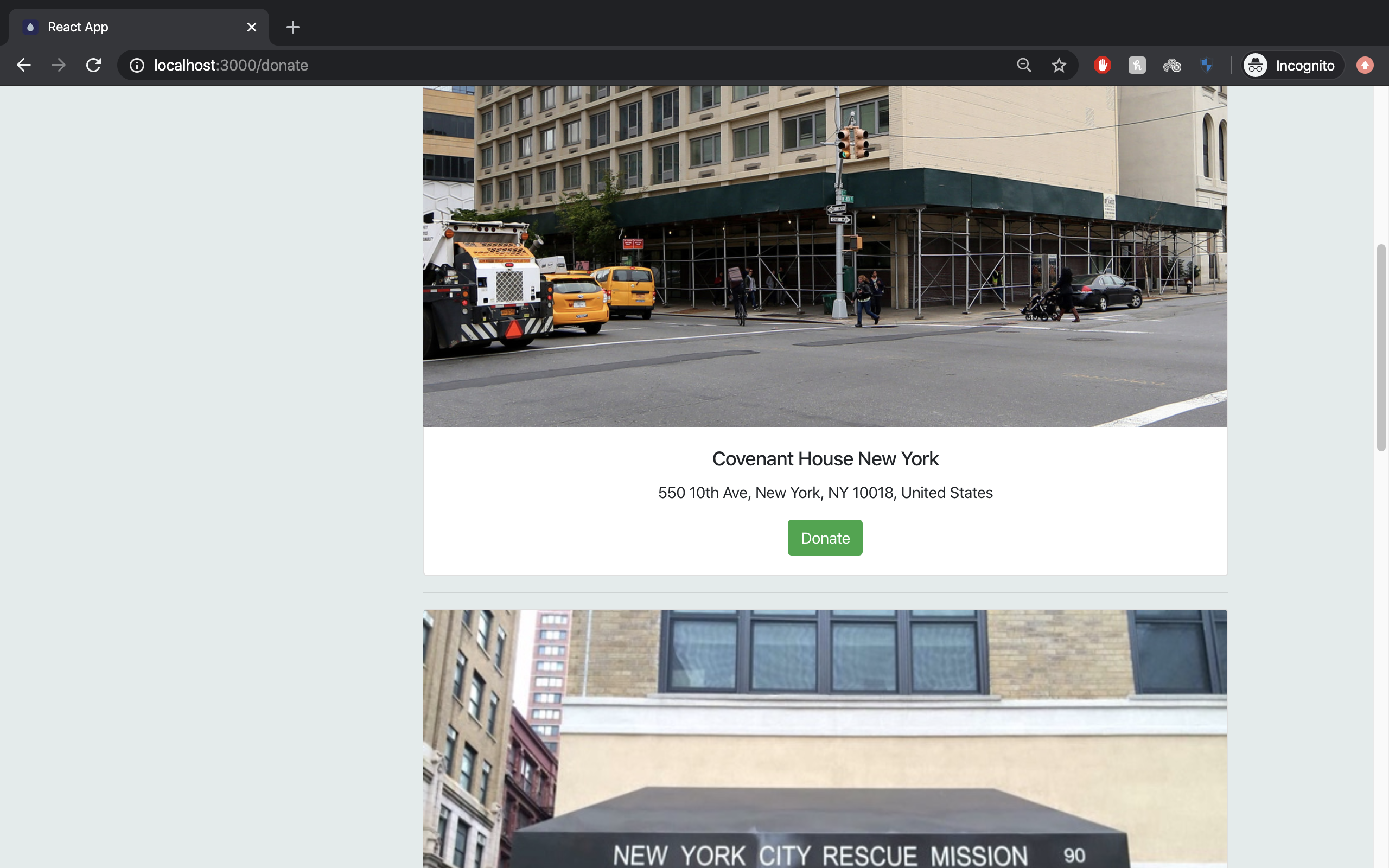
Task: Click the forward navigation arrow
Action: [x=59, y=65]
